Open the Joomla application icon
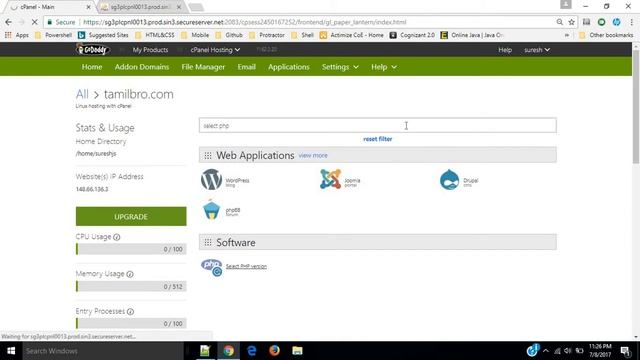640x360 pixels. pyautogui.click(x=330, y=179)
